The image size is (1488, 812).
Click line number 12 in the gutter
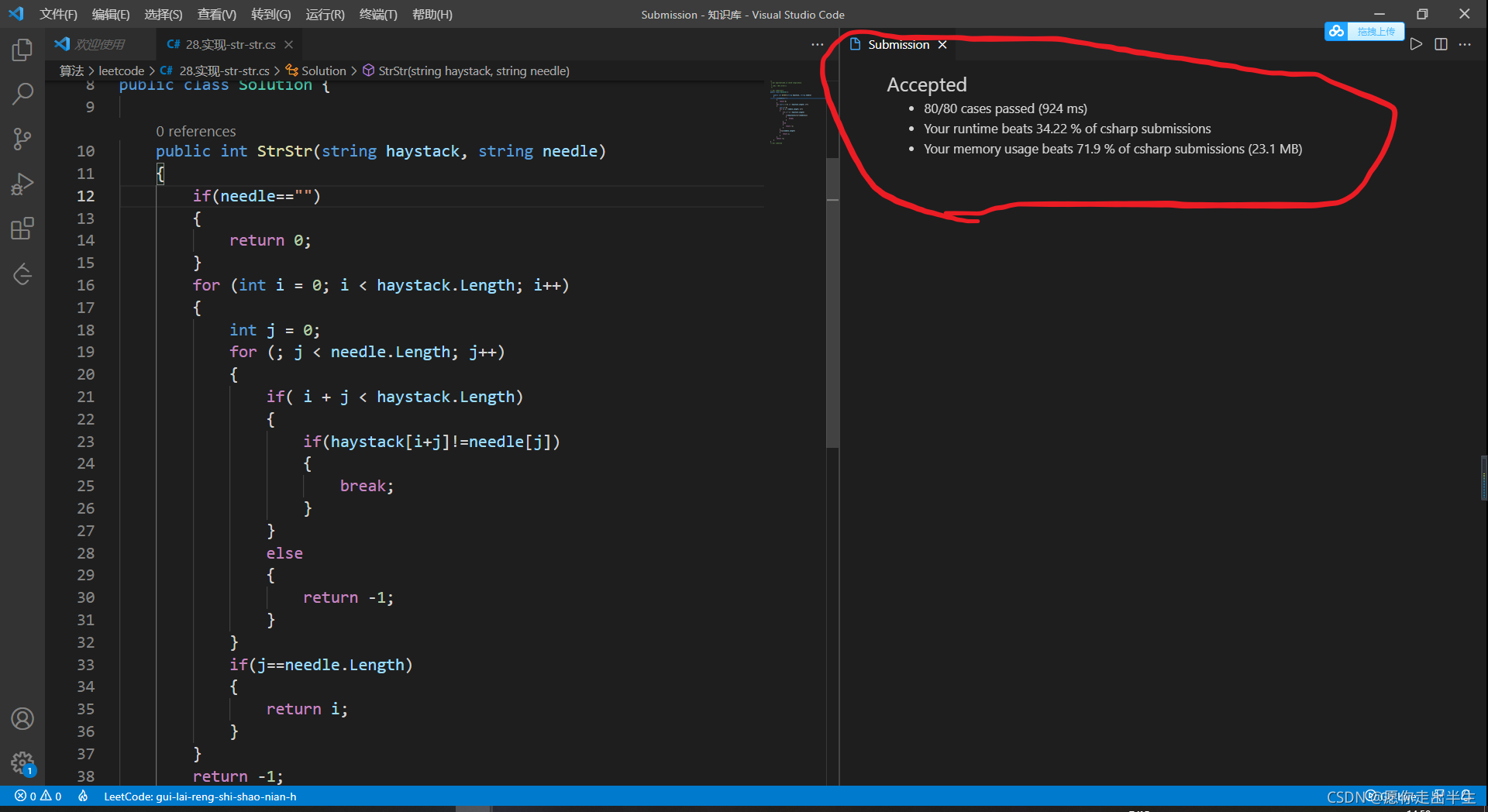pyautogui.click(x=85, y=196)
